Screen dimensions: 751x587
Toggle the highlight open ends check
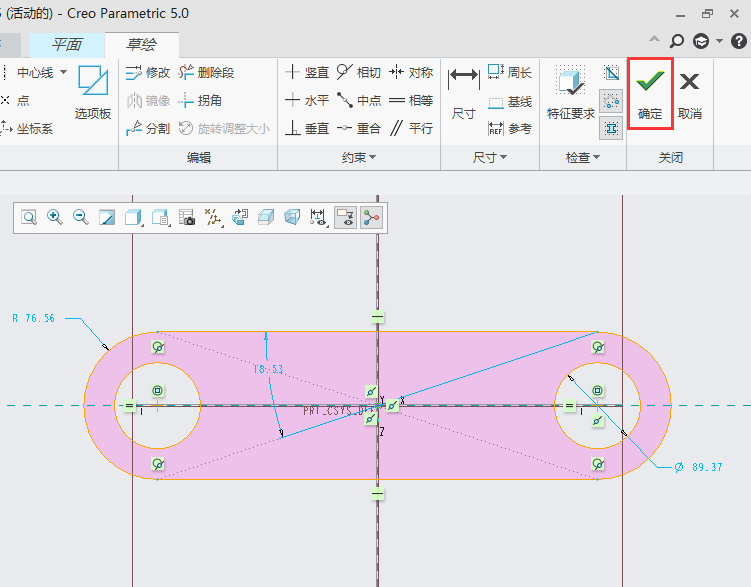pos(612,100)
